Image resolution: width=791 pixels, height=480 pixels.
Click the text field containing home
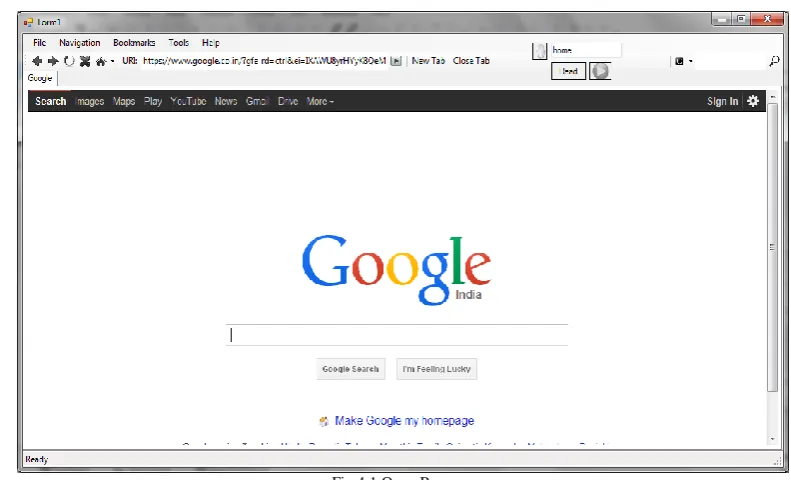click(585, 50)
